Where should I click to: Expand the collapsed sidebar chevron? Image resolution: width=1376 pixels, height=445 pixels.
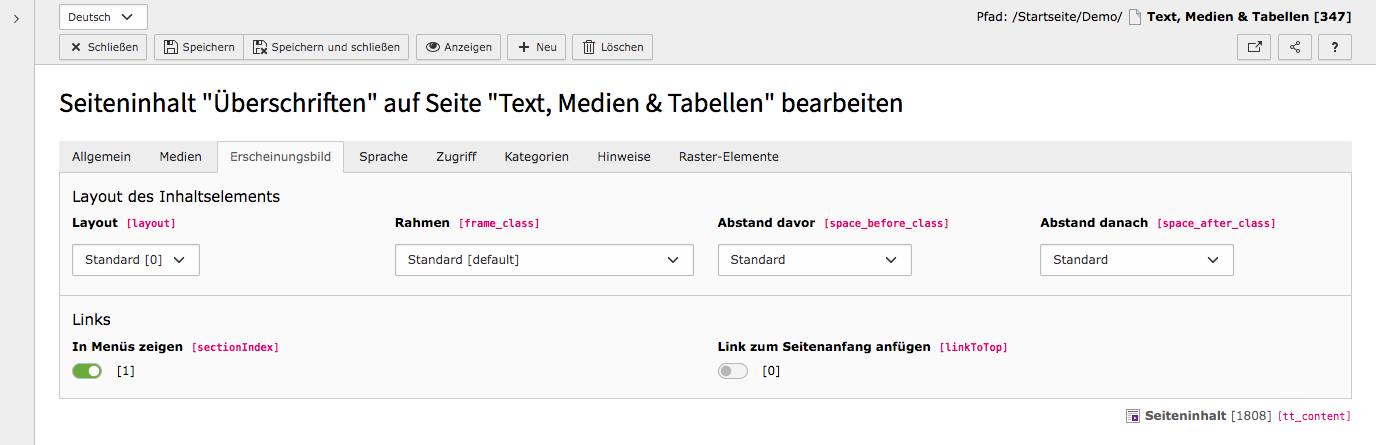16,18
